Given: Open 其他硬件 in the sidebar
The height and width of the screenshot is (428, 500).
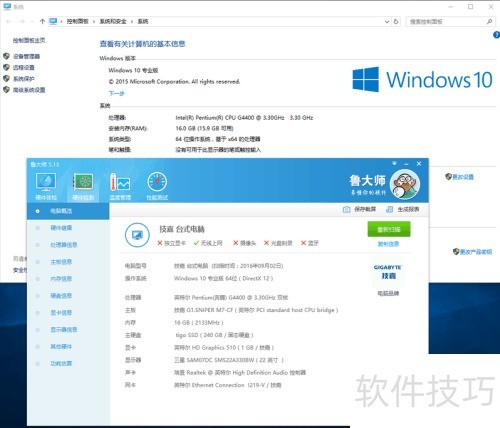Looking at the screenshot, I should [x=61, y=347].
